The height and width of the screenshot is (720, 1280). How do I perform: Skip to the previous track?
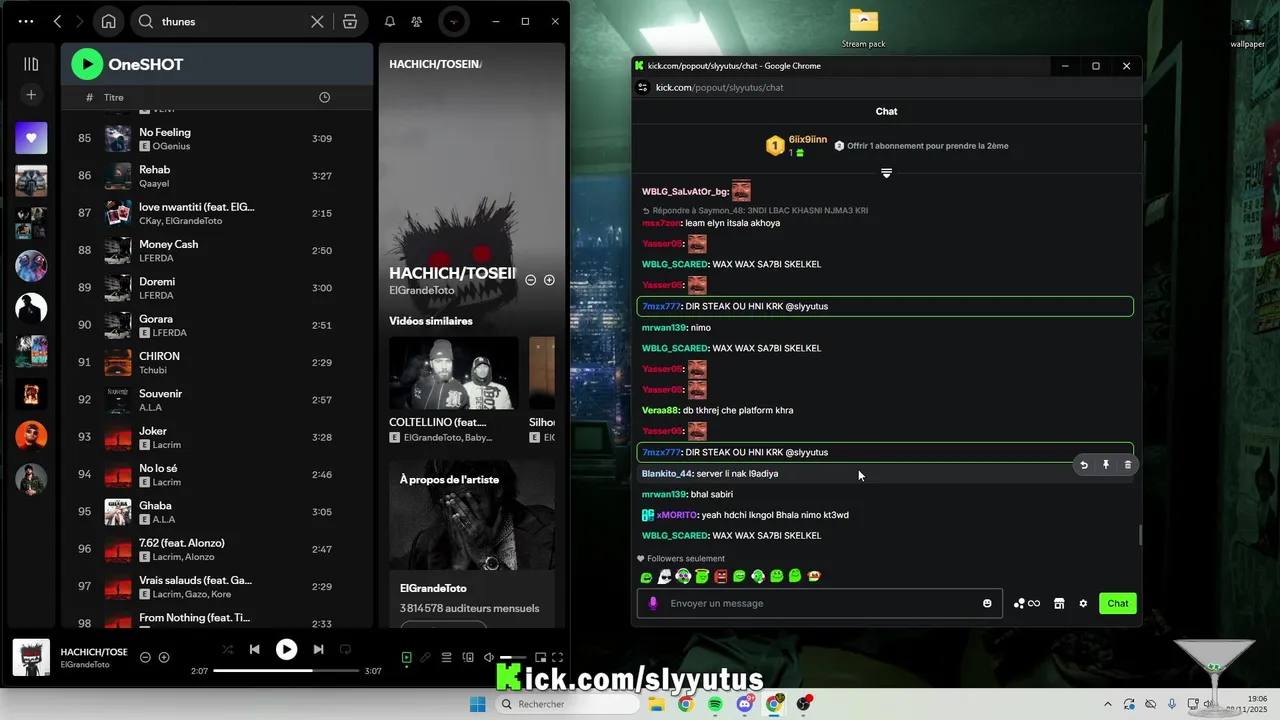[255, 649]
